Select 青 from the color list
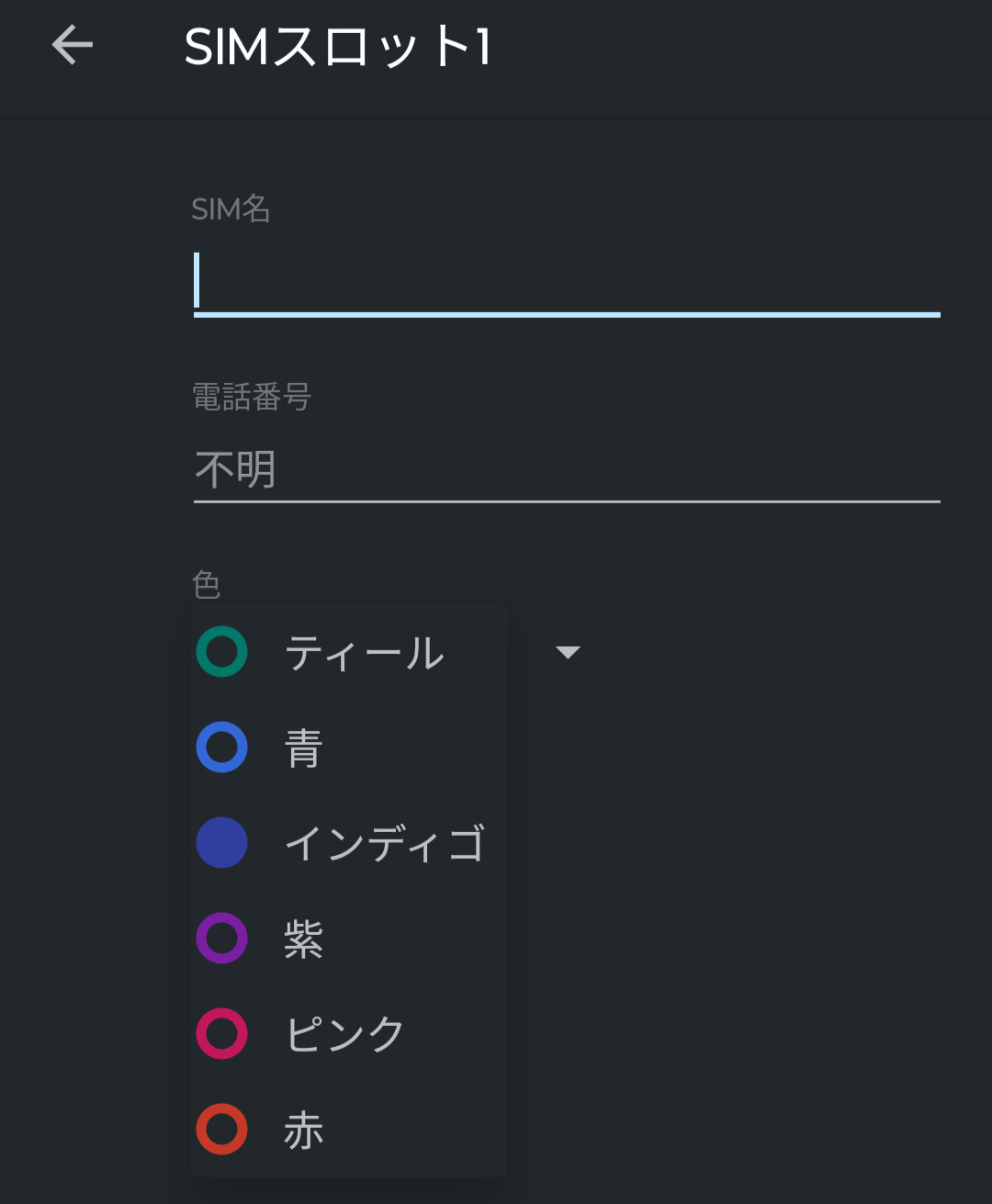992x1204 pixels. pos(304,748)
